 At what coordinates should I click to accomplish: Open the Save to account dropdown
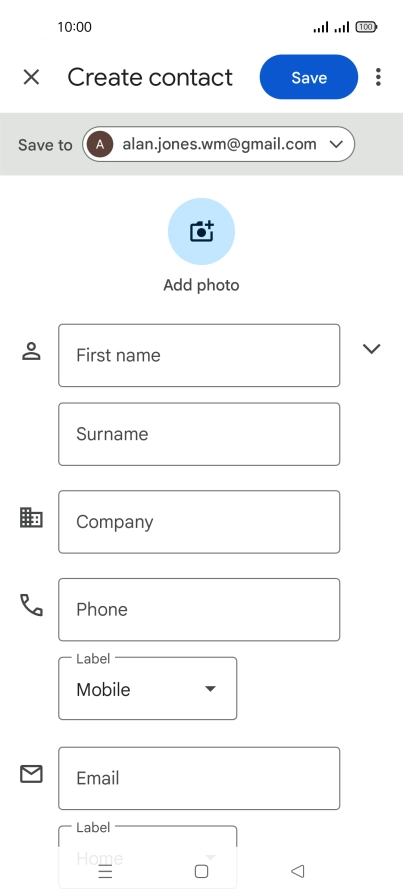[x=218, y=144]
